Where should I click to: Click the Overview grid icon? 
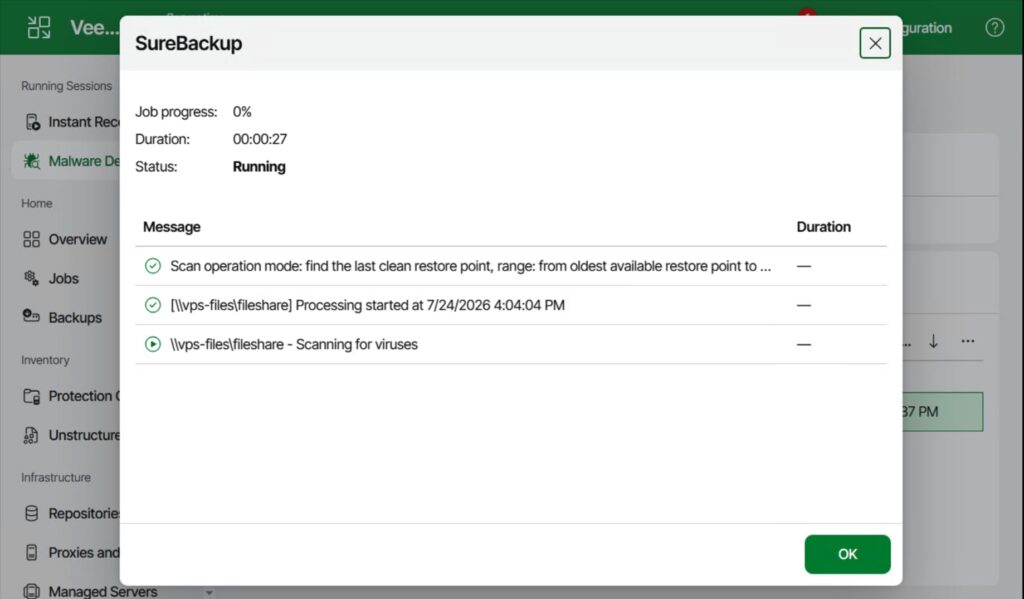(x=31, y=239)
